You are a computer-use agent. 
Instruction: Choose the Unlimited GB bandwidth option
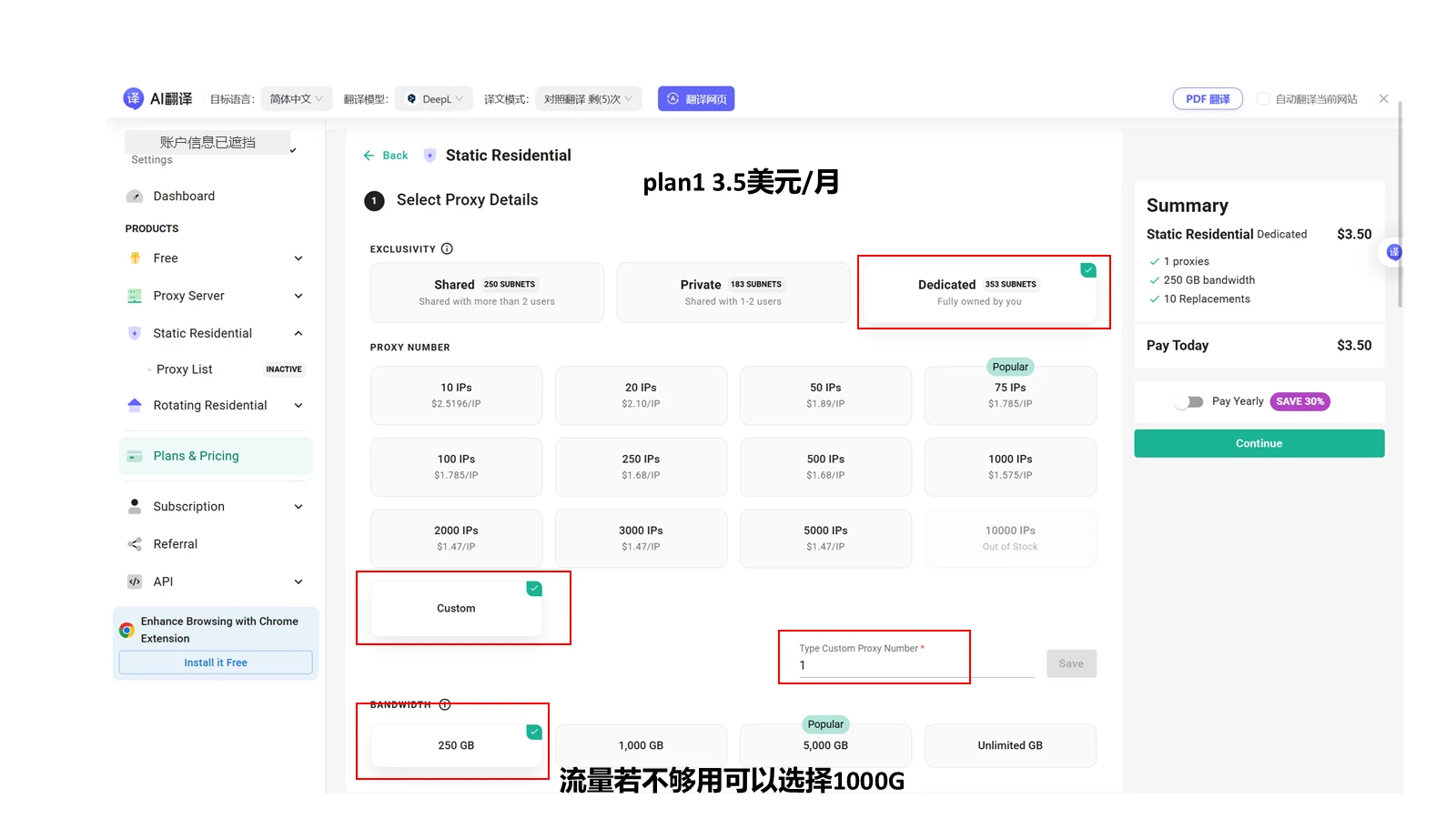1010,745
